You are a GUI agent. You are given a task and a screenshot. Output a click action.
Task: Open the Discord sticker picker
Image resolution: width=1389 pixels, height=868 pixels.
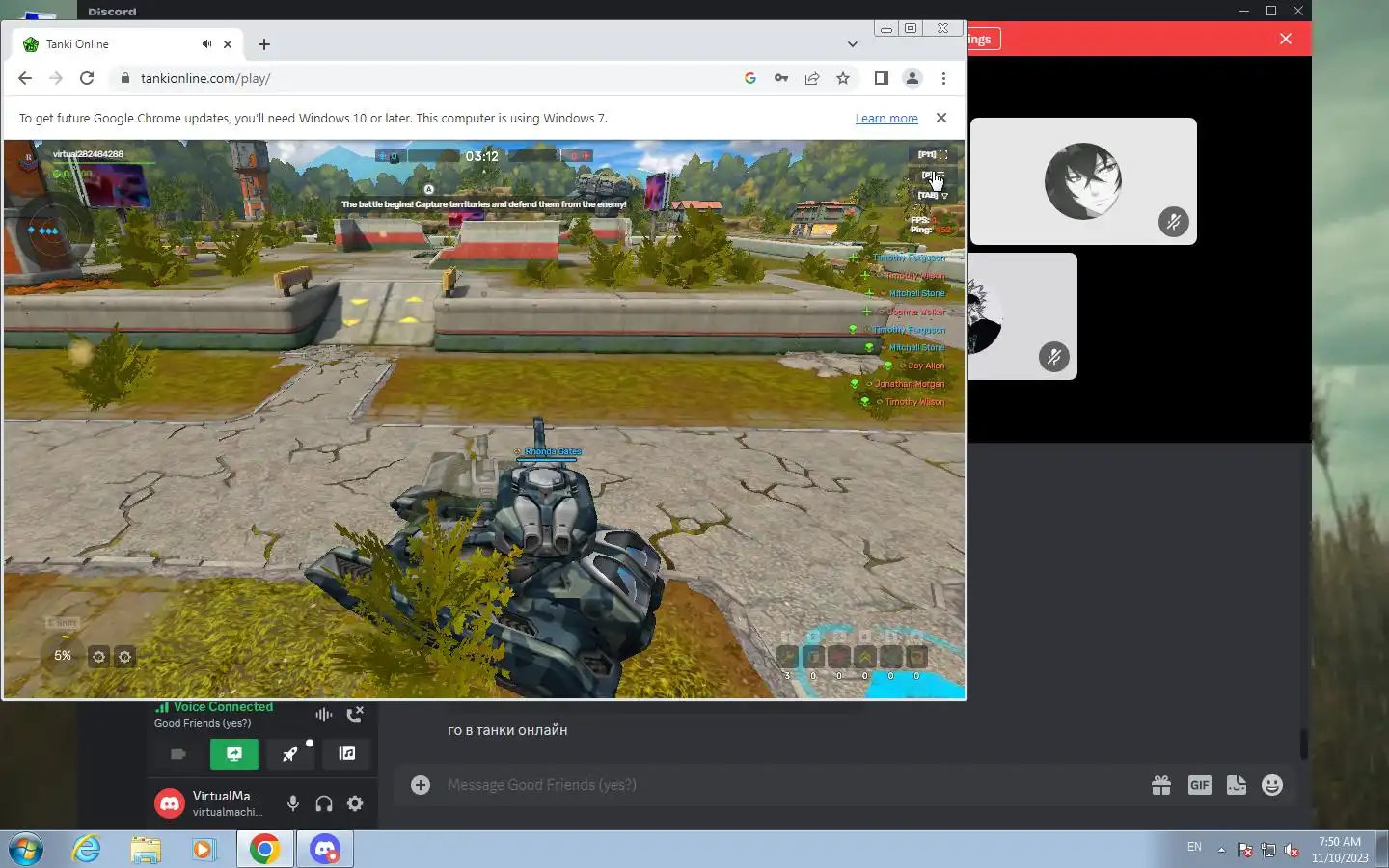(x=1237, y=785)
